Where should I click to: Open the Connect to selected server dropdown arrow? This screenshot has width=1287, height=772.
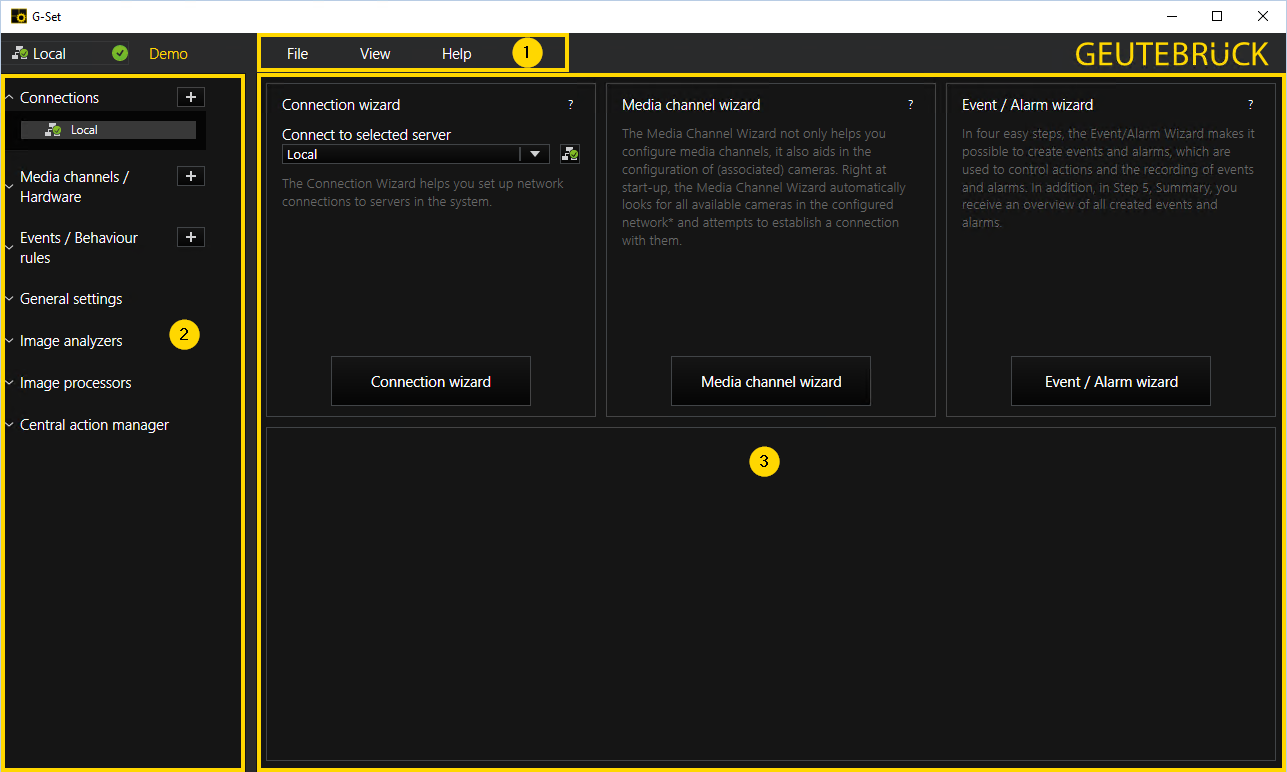point(535,154)
